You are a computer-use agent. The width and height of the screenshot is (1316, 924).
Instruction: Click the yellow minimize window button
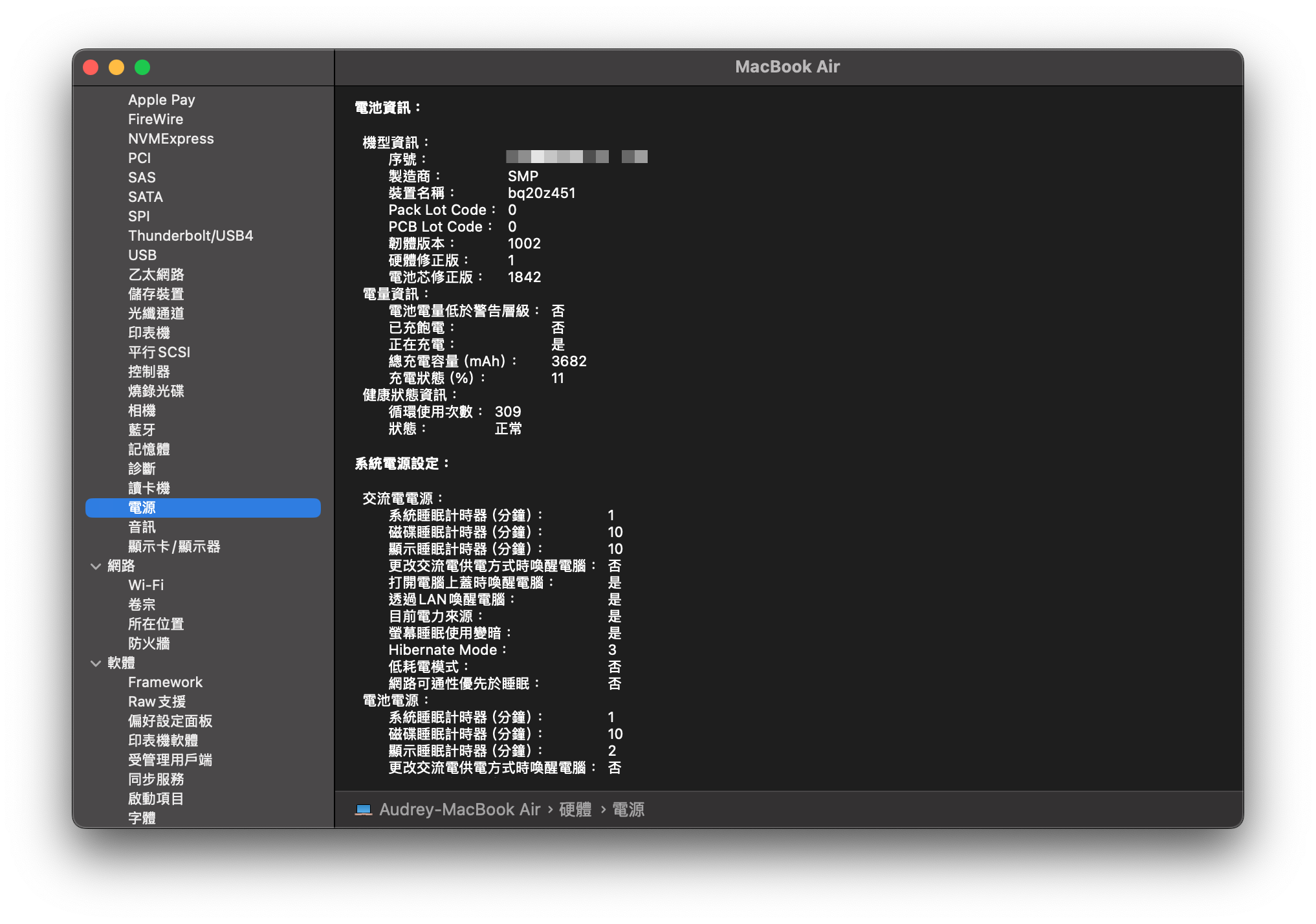(116, 67)
